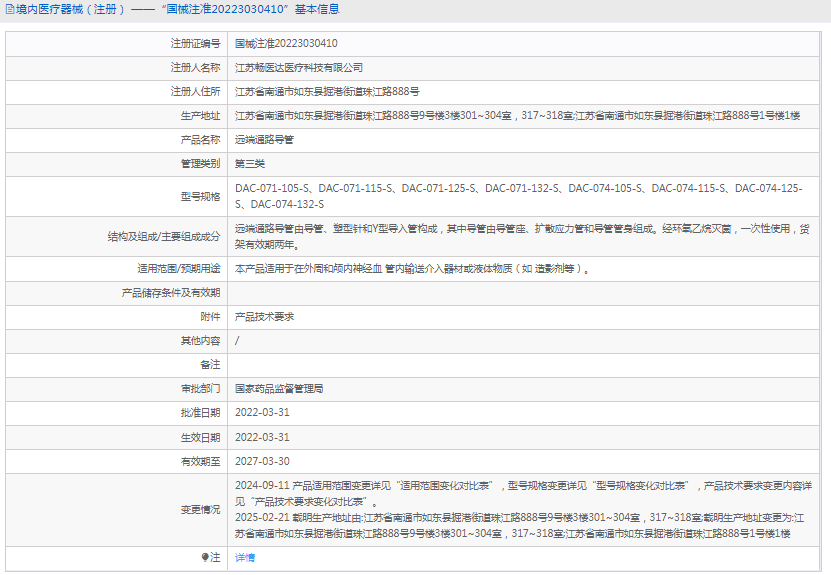This screenshot has height=575, width=831.
Task: Click the 管理类别 row label
Action: 200,164
